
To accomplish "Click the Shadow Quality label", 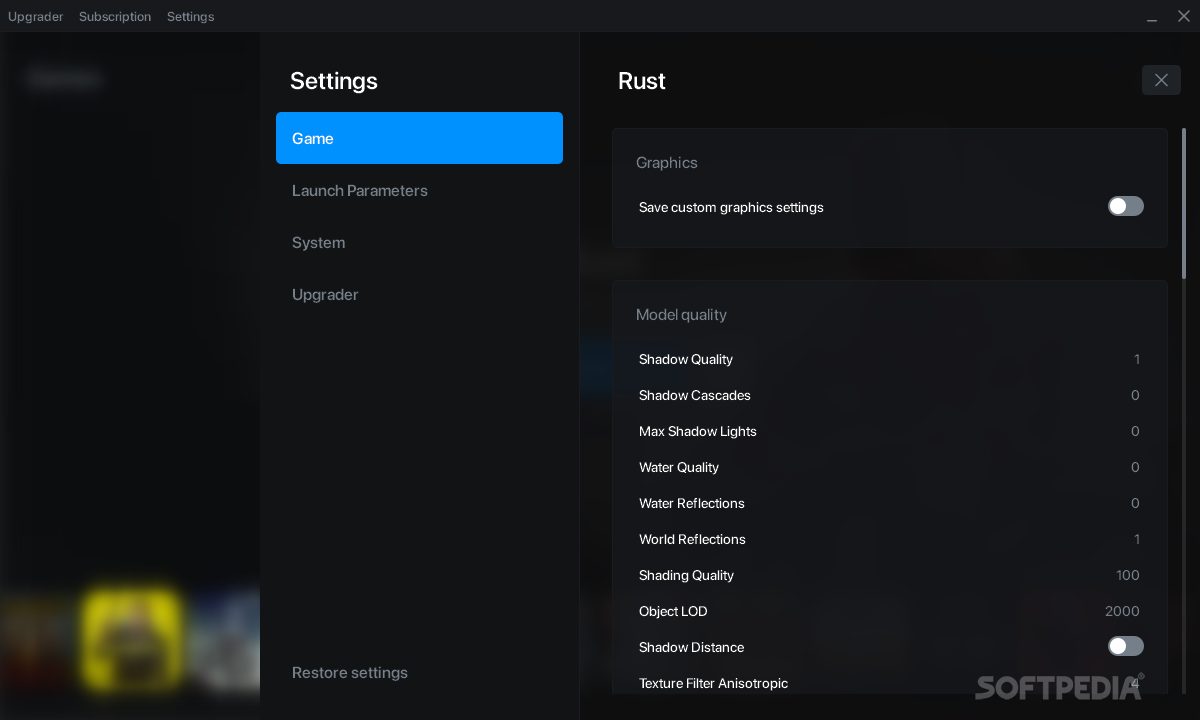I will 686,359.
